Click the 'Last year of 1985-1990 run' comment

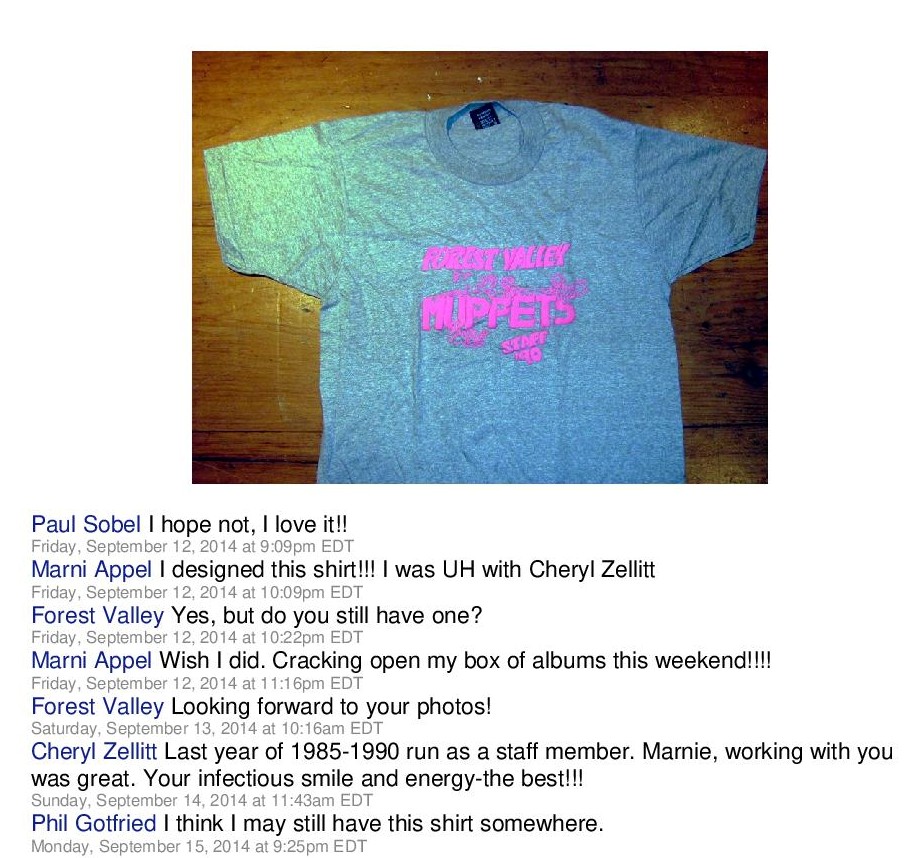pyautogui.click(x=462, y=765)
